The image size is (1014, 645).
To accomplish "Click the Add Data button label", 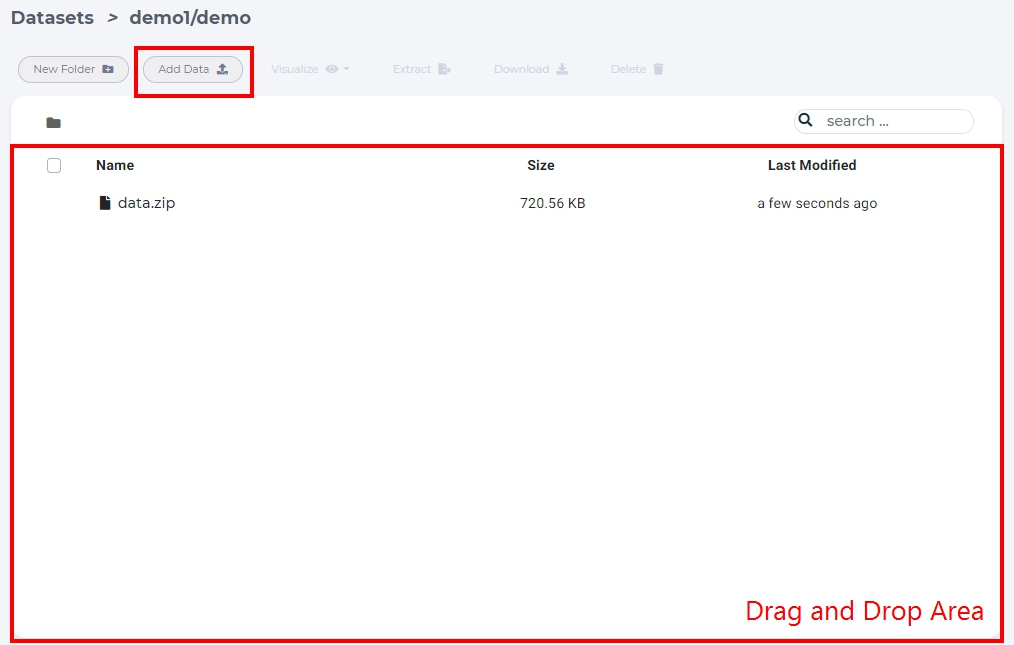I will click(184, 69).
